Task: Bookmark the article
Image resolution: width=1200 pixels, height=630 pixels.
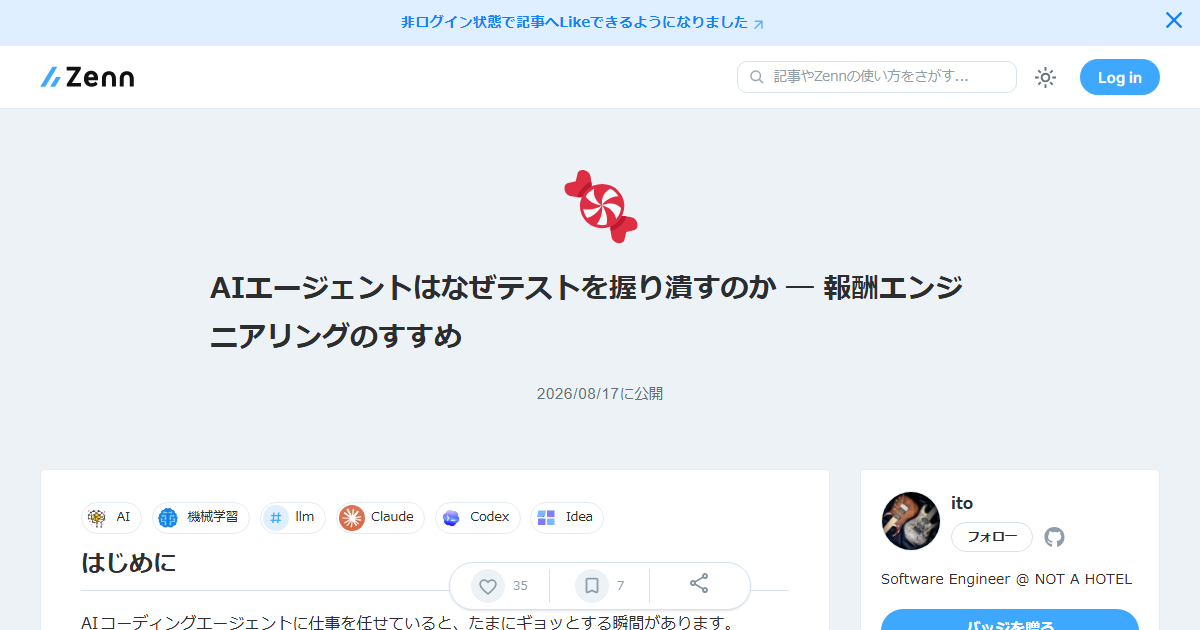Action: [x=592, y=586]
